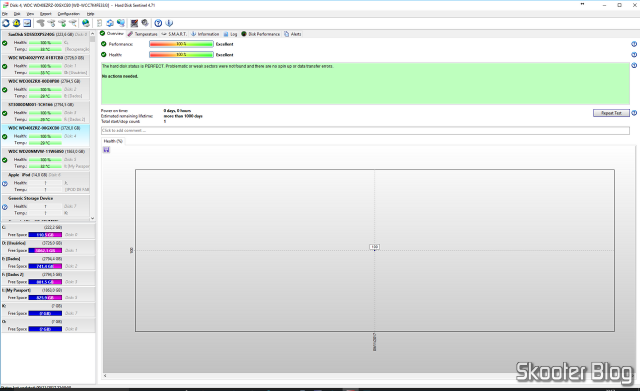The height and width of the screenshot is (391, 640).
Task: Click help icon next to Repeat Test button
Action: coord(634,113)
